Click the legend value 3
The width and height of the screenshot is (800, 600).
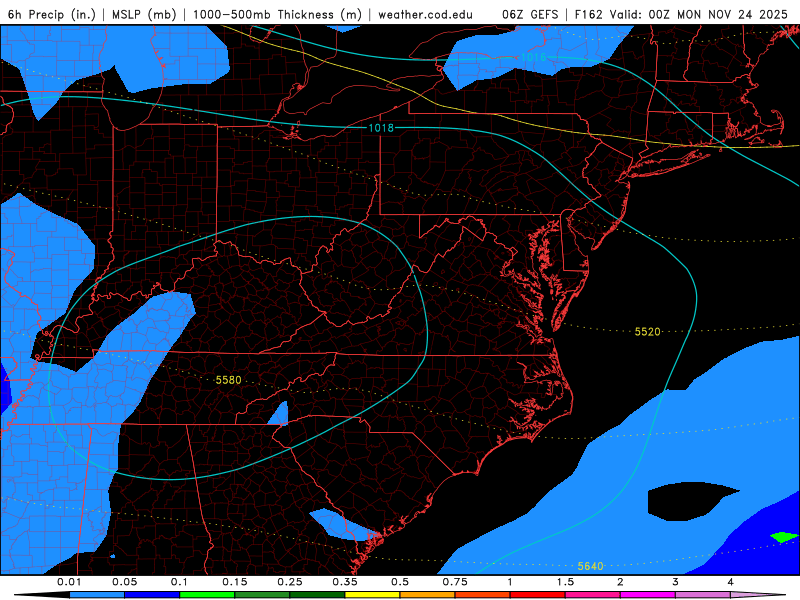(x=676, y=582)
